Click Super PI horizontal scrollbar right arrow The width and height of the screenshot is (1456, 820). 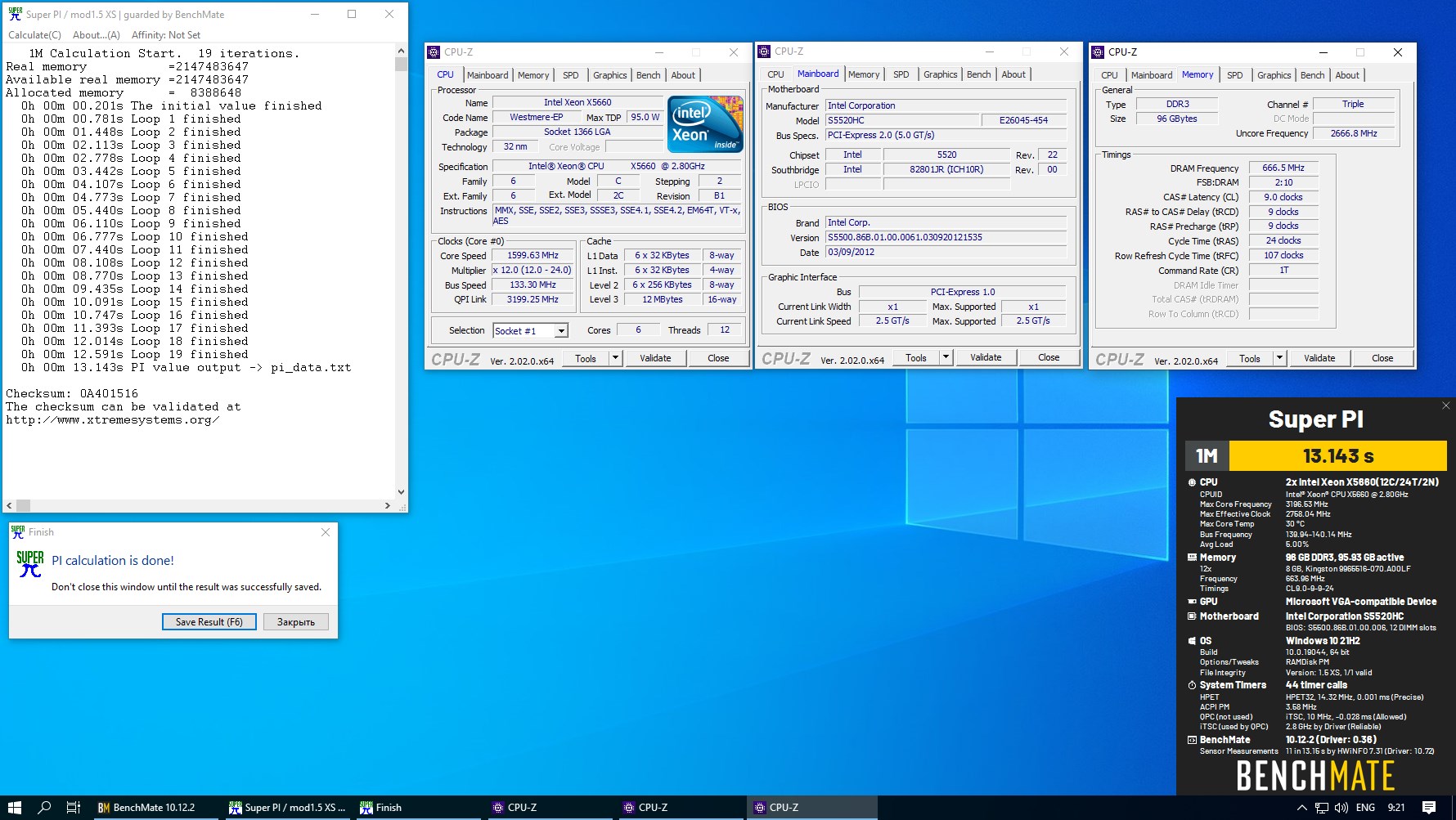tap(387, 506)
